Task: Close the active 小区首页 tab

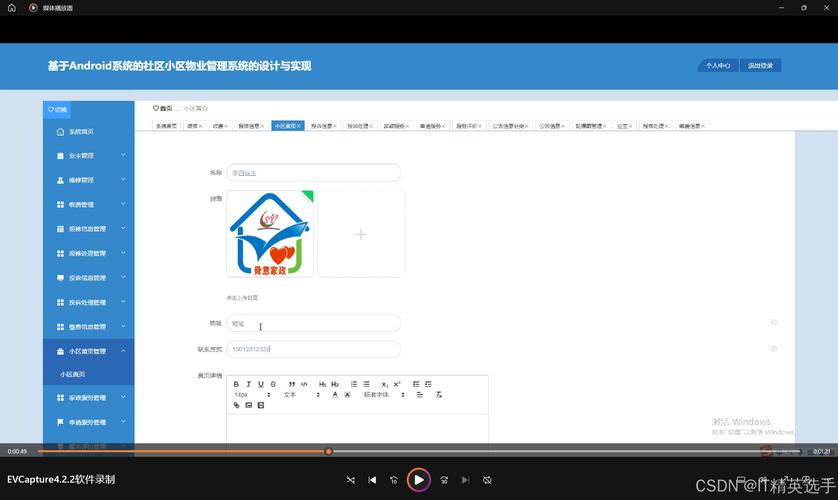Action: pos(299,126)
